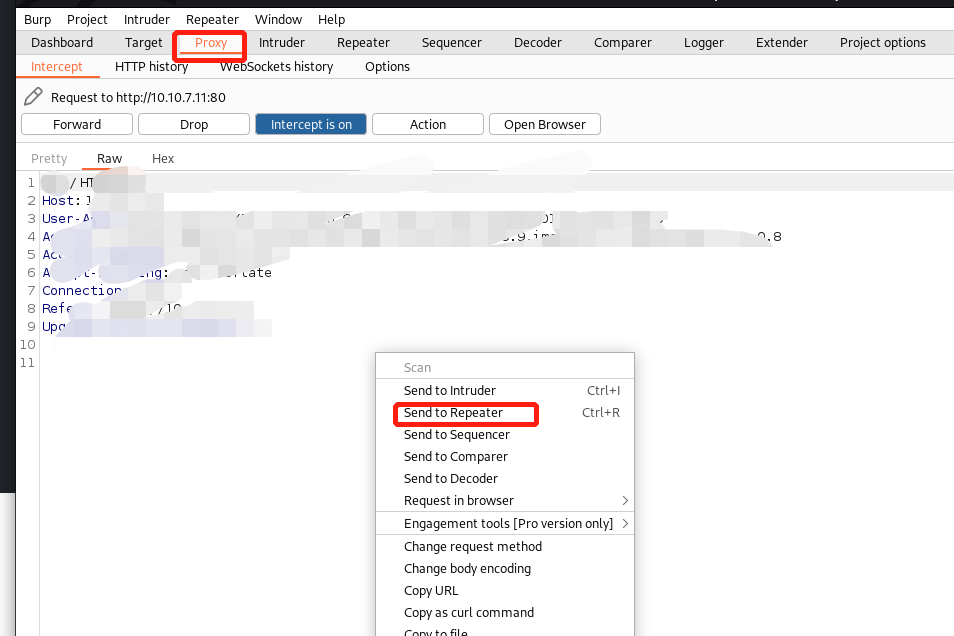Viewport: 954px width, 636px height.
Task: Select Send to Repeater in context menu
Action: coord(453,413)
